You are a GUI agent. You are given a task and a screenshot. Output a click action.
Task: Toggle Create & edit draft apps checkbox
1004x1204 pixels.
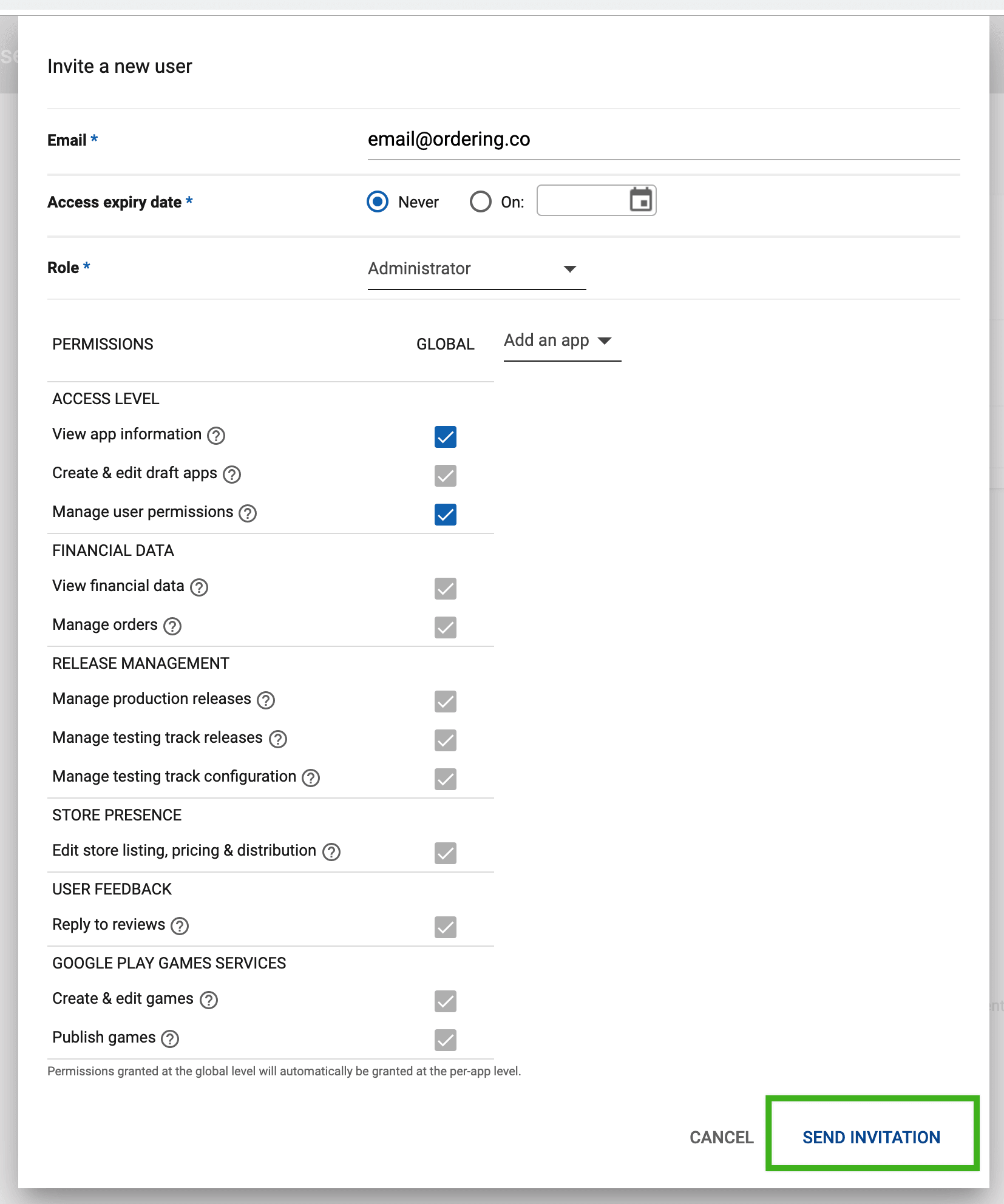click(446, 475)
